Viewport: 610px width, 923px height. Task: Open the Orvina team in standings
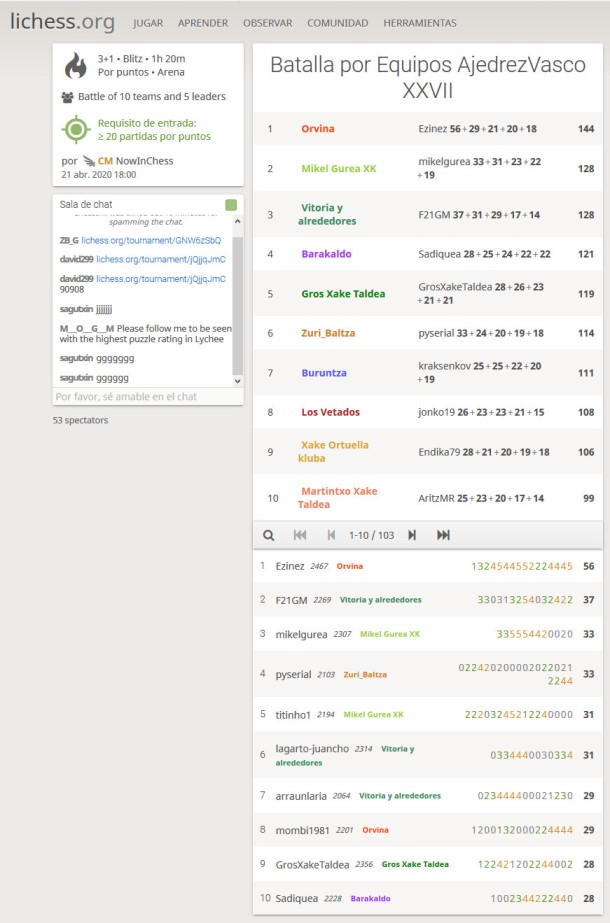pos(318,129)
